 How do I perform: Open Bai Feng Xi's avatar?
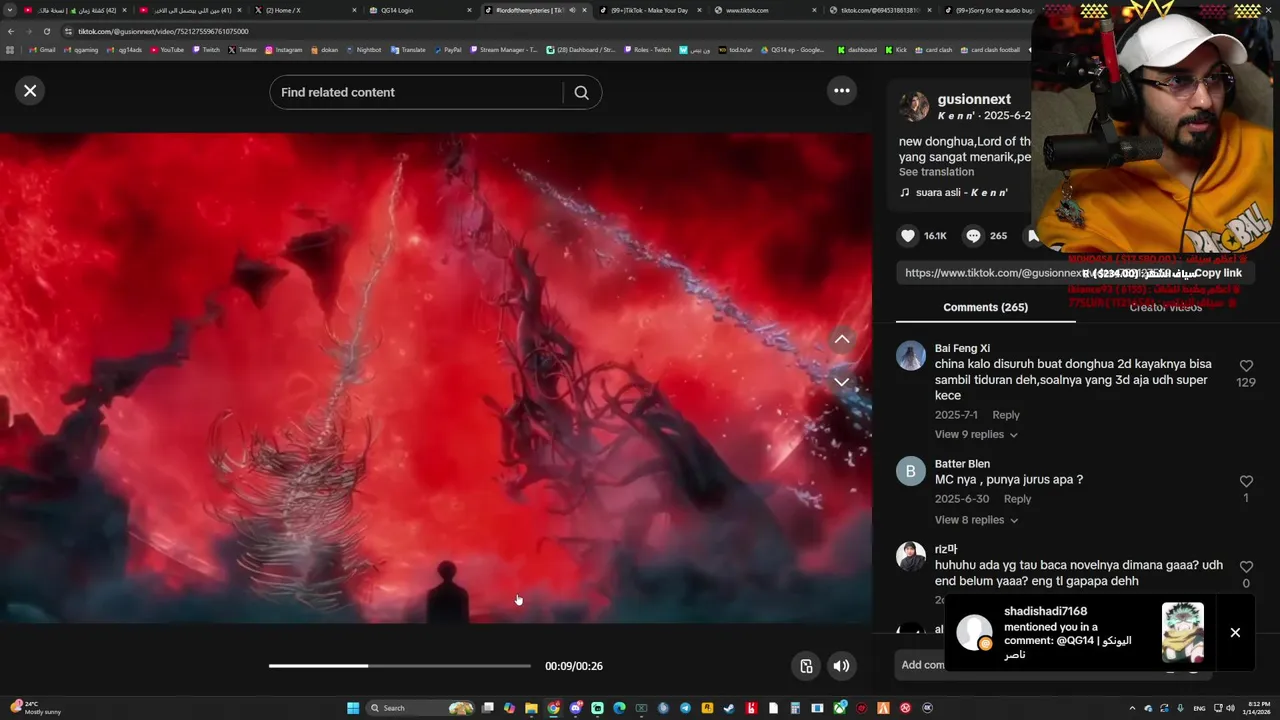tap(911, 355)
